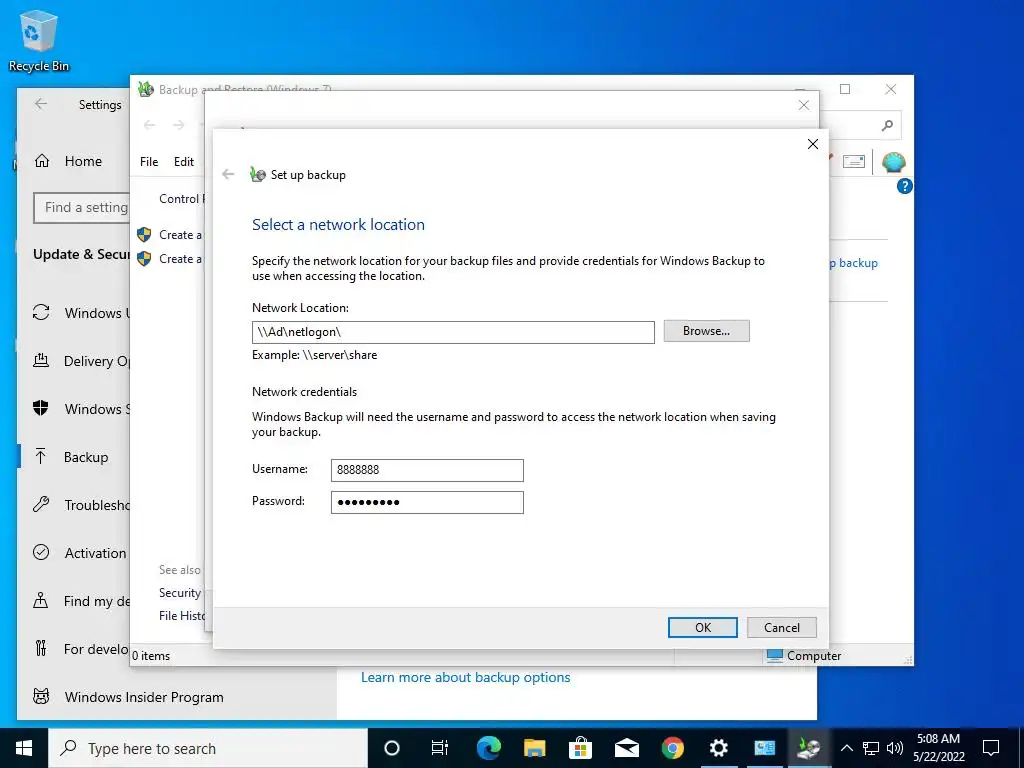Click the Password input field
The width and height of the screenshot is (1024, 768).
coord(427,502)
